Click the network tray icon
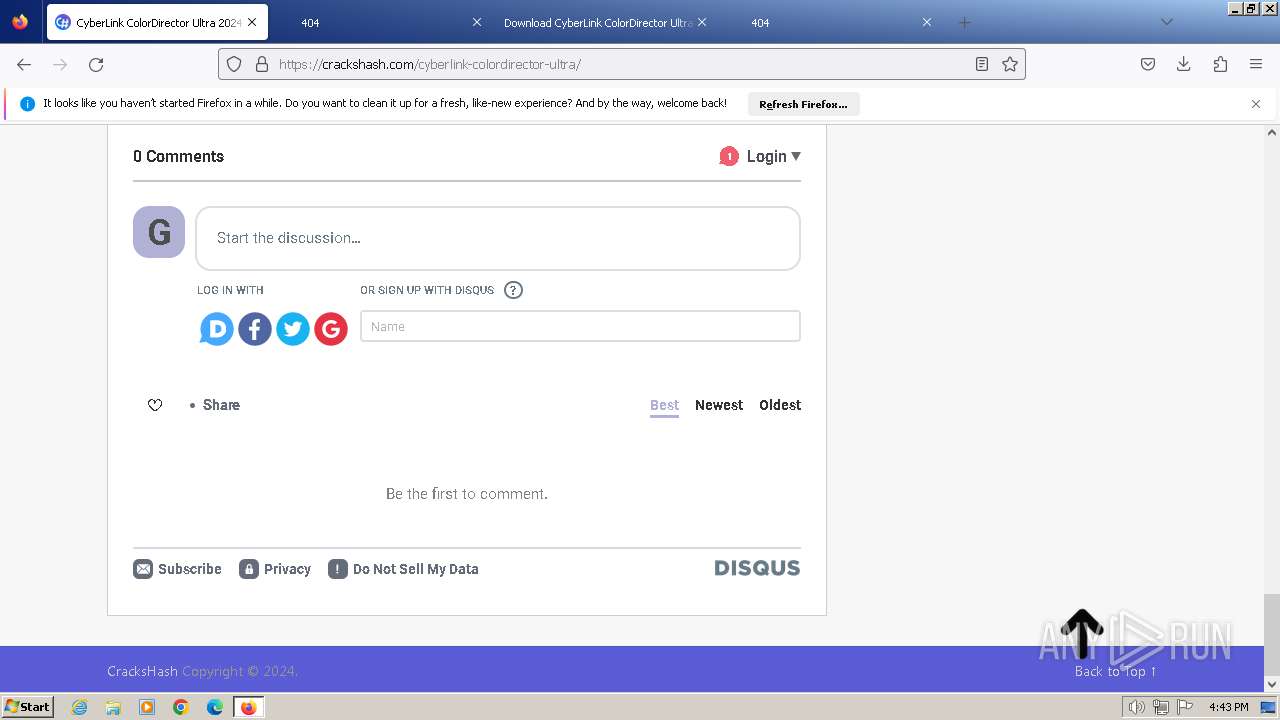This screenshot has height=720, width=1280. coord(1161,707)
